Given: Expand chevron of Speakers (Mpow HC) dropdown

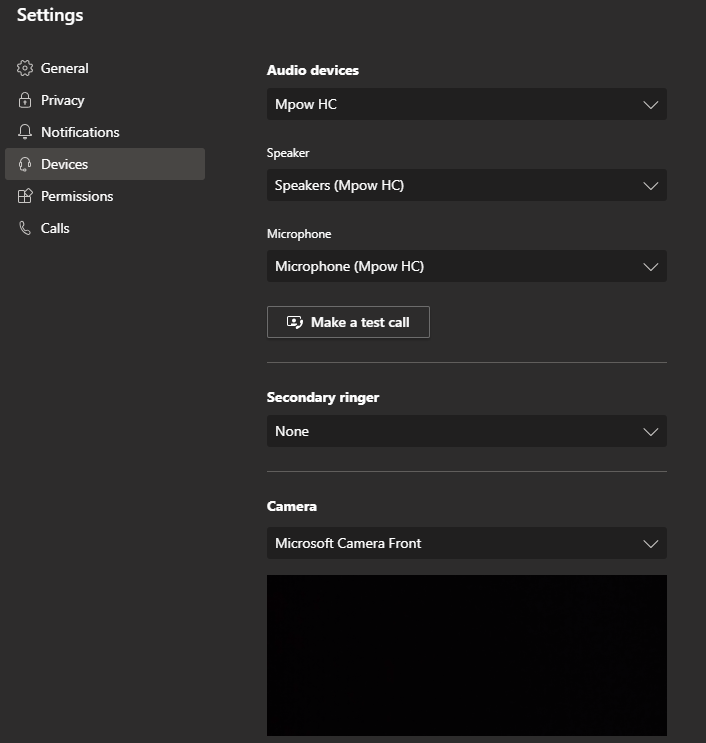Looking at the screenshot, I should (651, 186).
